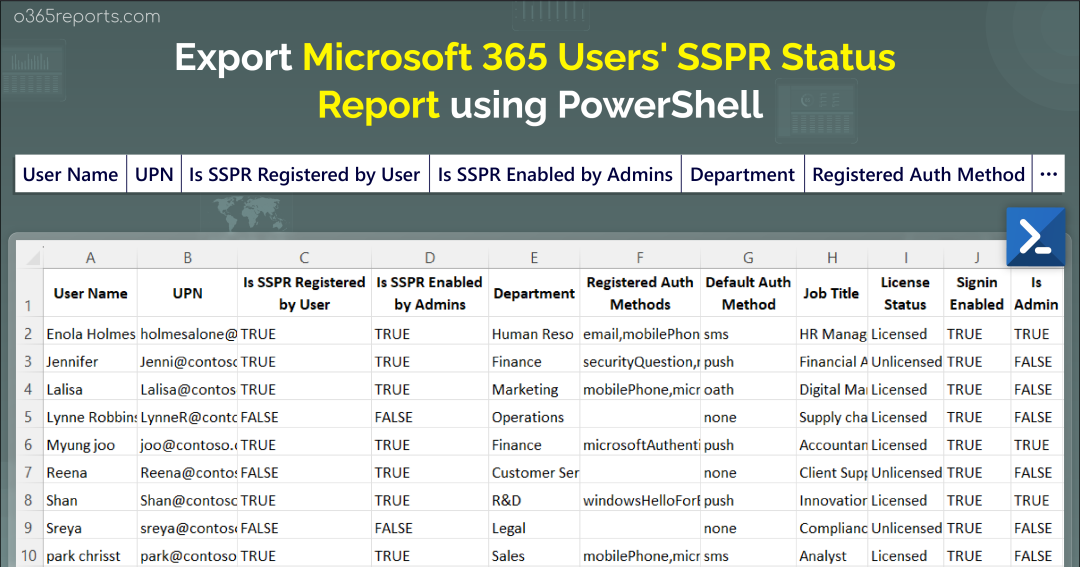Select row 5 header number
The height and width of the screenshot is (567, 1080).
coord(28,417)
